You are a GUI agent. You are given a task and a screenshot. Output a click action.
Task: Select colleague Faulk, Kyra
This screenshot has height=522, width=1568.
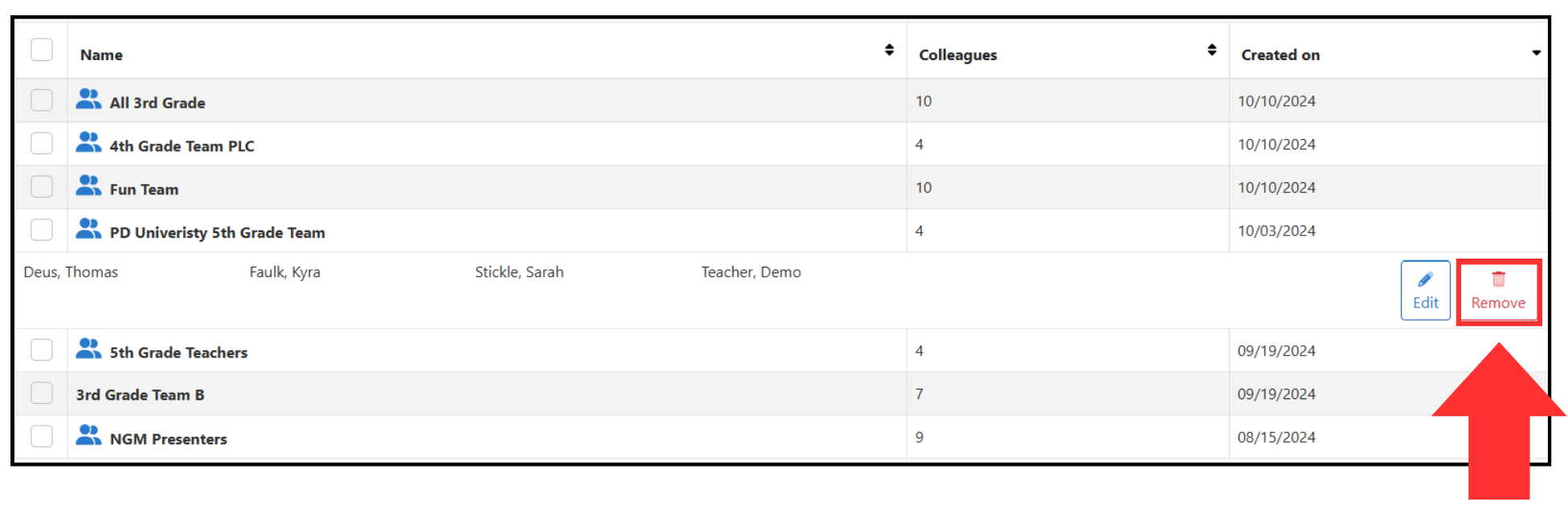[x=284, y=272]
